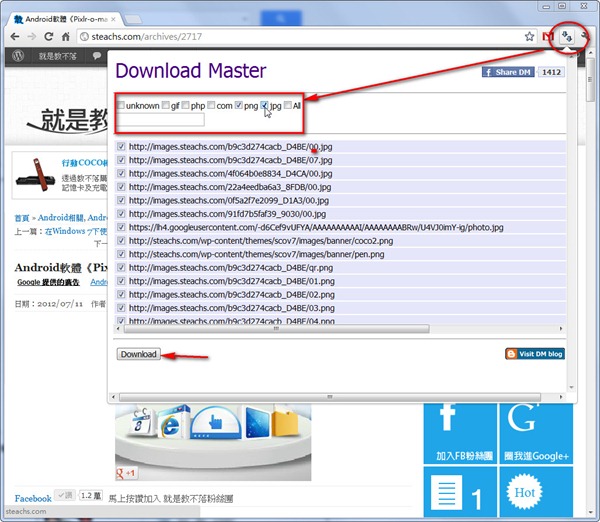Open the Visit DM blog link
This screenshot has width=600, height=522.
534,354
